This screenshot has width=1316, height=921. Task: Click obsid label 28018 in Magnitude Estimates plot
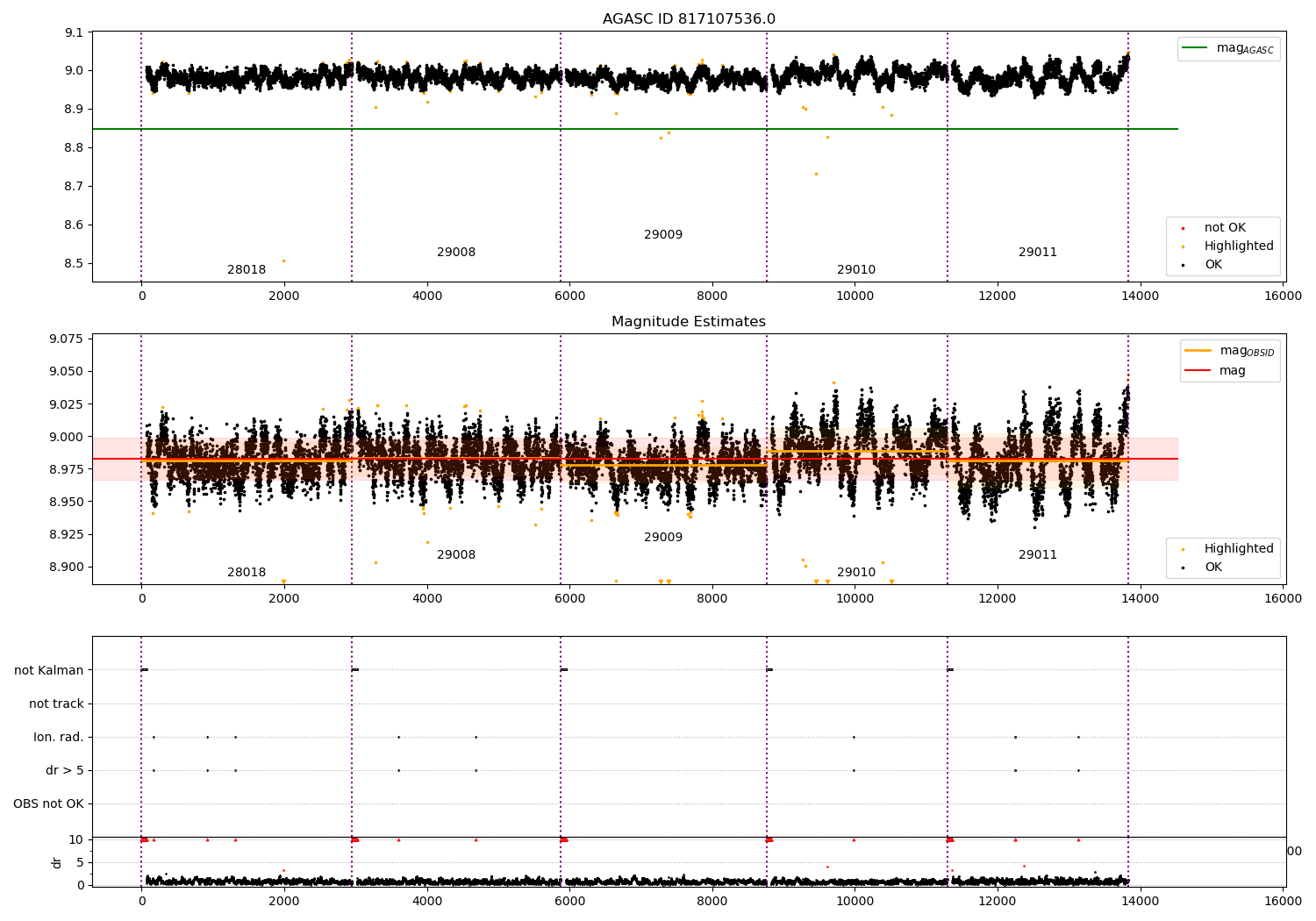tap(247, 573)
